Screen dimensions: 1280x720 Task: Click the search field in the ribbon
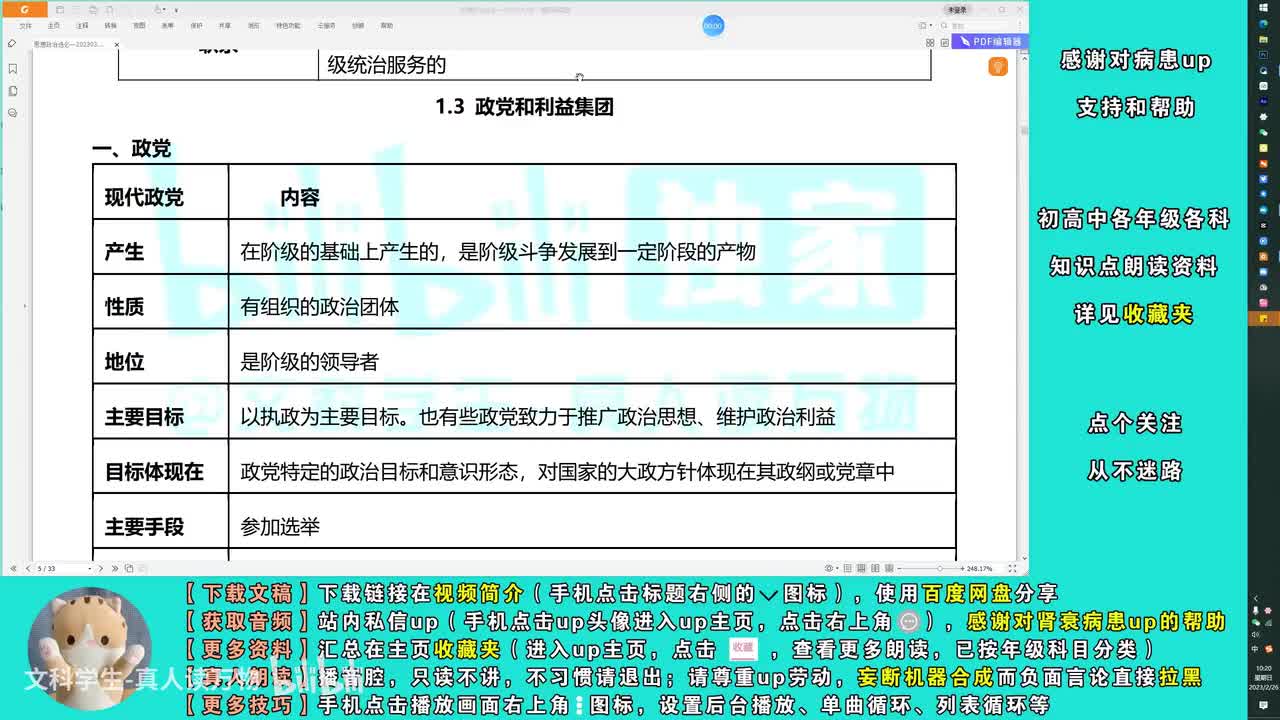click(x=979, y=25)
